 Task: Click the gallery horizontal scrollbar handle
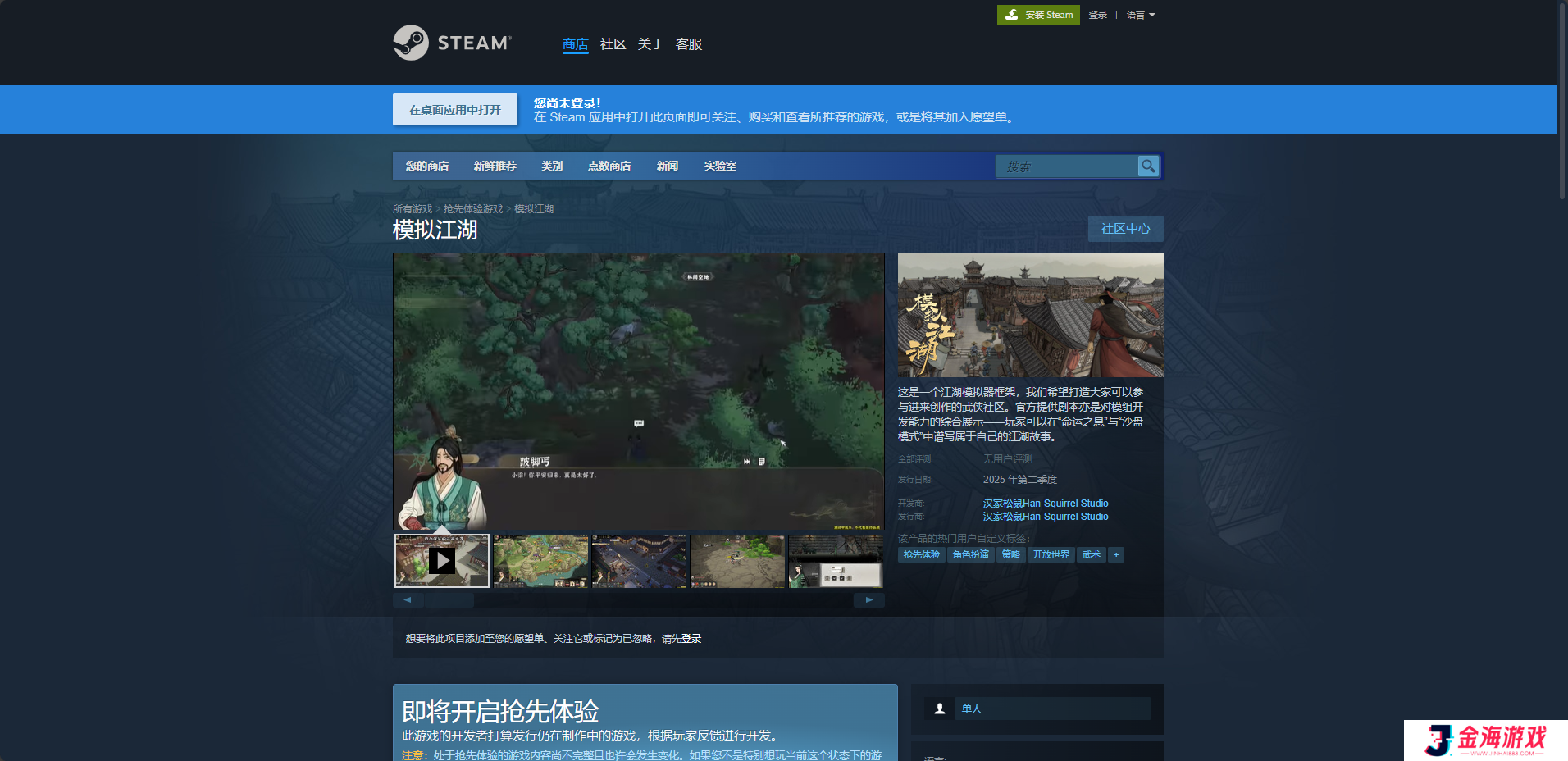(449, 600)
